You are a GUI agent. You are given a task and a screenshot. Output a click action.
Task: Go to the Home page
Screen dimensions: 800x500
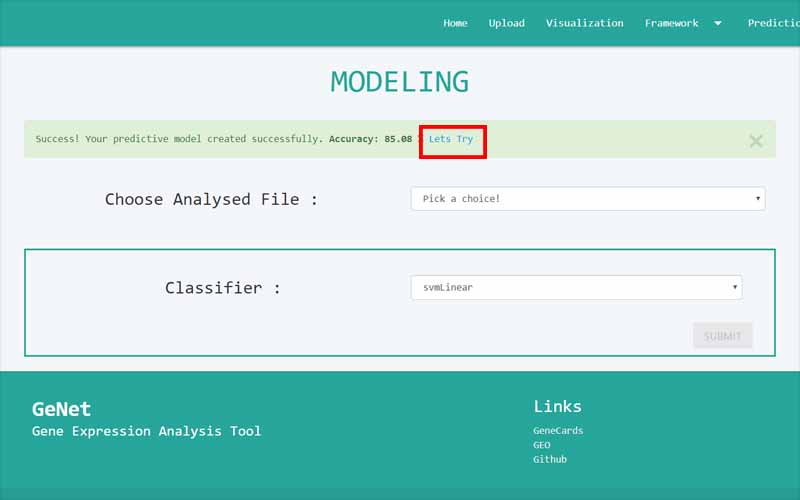pyautogui.click(x=455, y=23)
